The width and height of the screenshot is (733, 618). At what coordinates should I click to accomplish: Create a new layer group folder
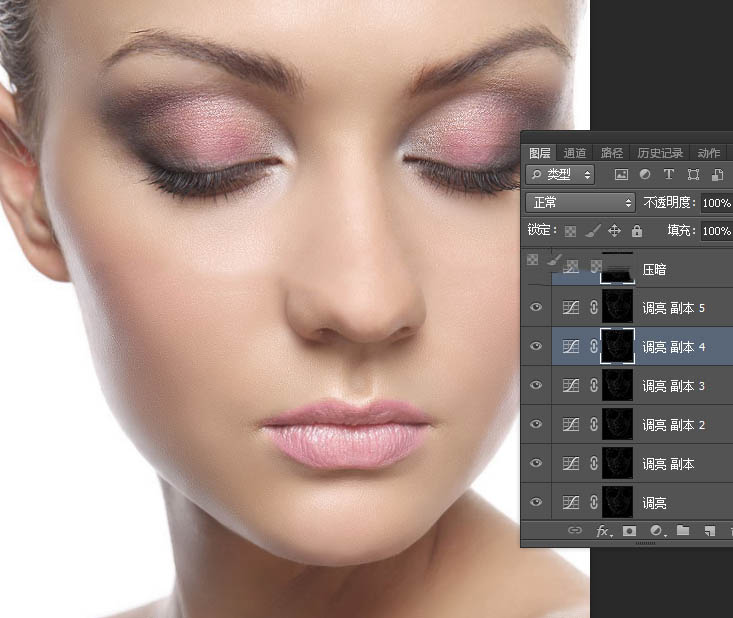[683, 530]
